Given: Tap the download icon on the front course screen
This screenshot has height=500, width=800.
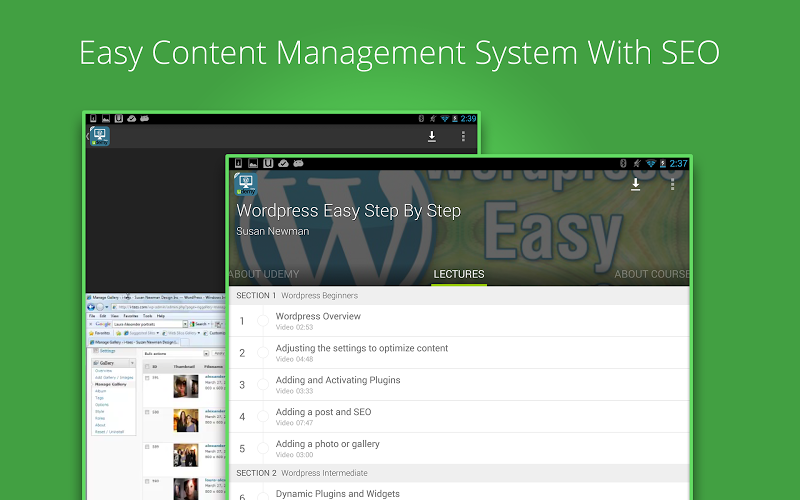Looking at the screenshot, I should (635, 184).
